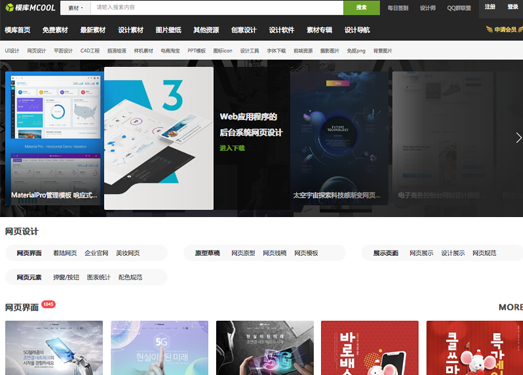Viewport: 523px width, 375px height.
Task: Open 其他资源 in main navigation
Action: coord(206,30)
